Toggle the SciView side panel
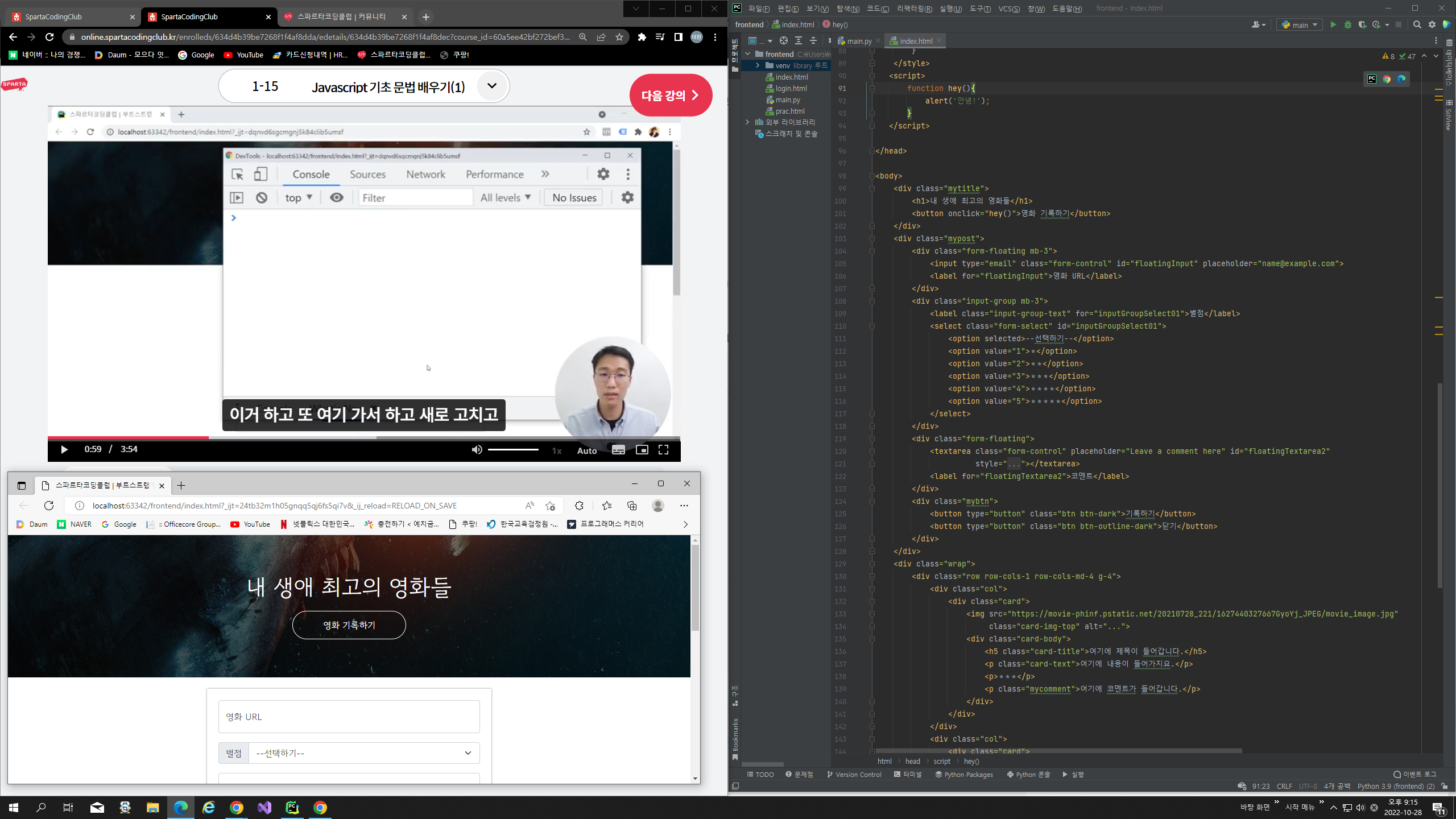 click(x=1449, y=115)
